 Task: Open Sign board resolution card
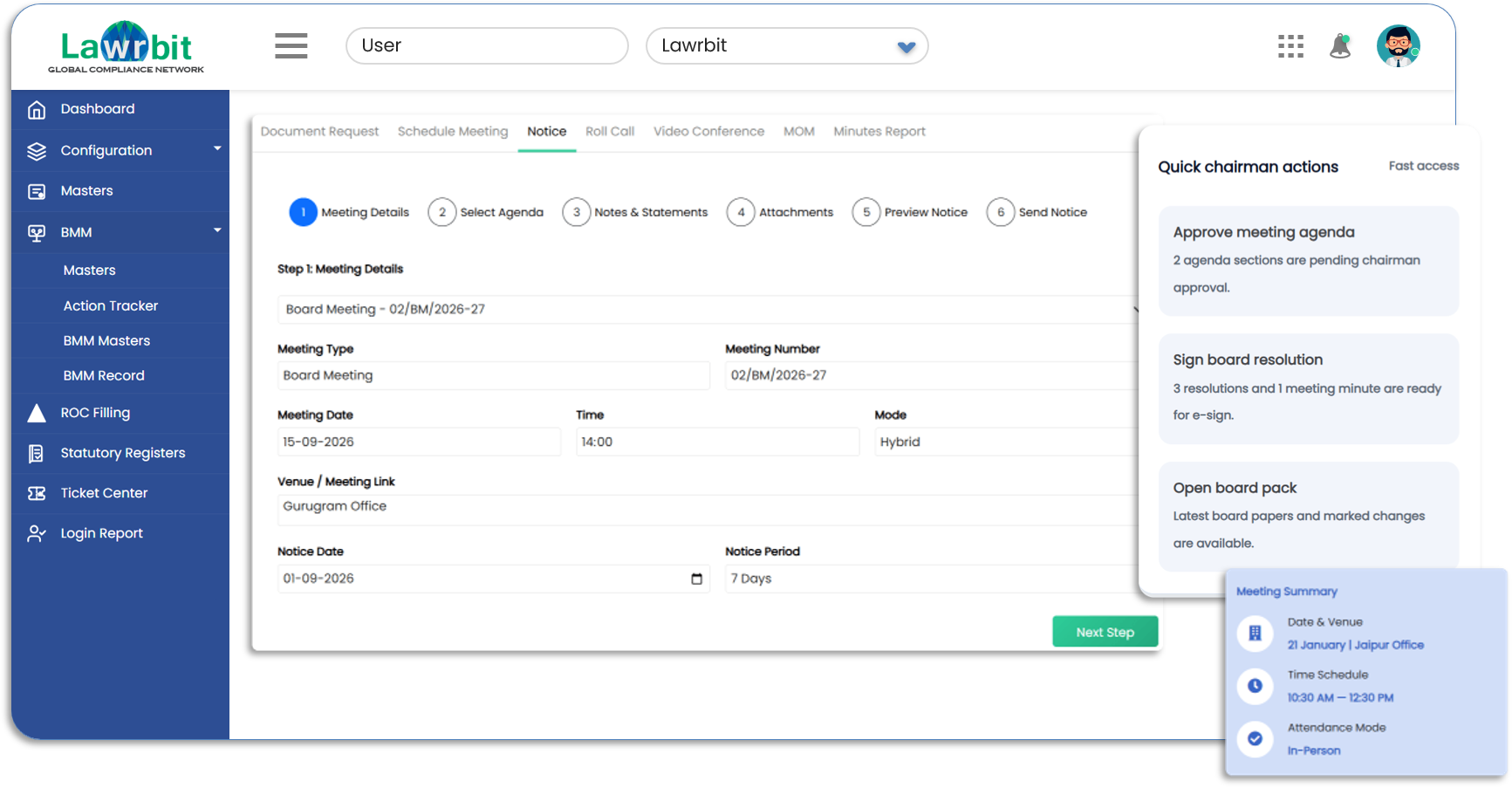coord(1309,389)
